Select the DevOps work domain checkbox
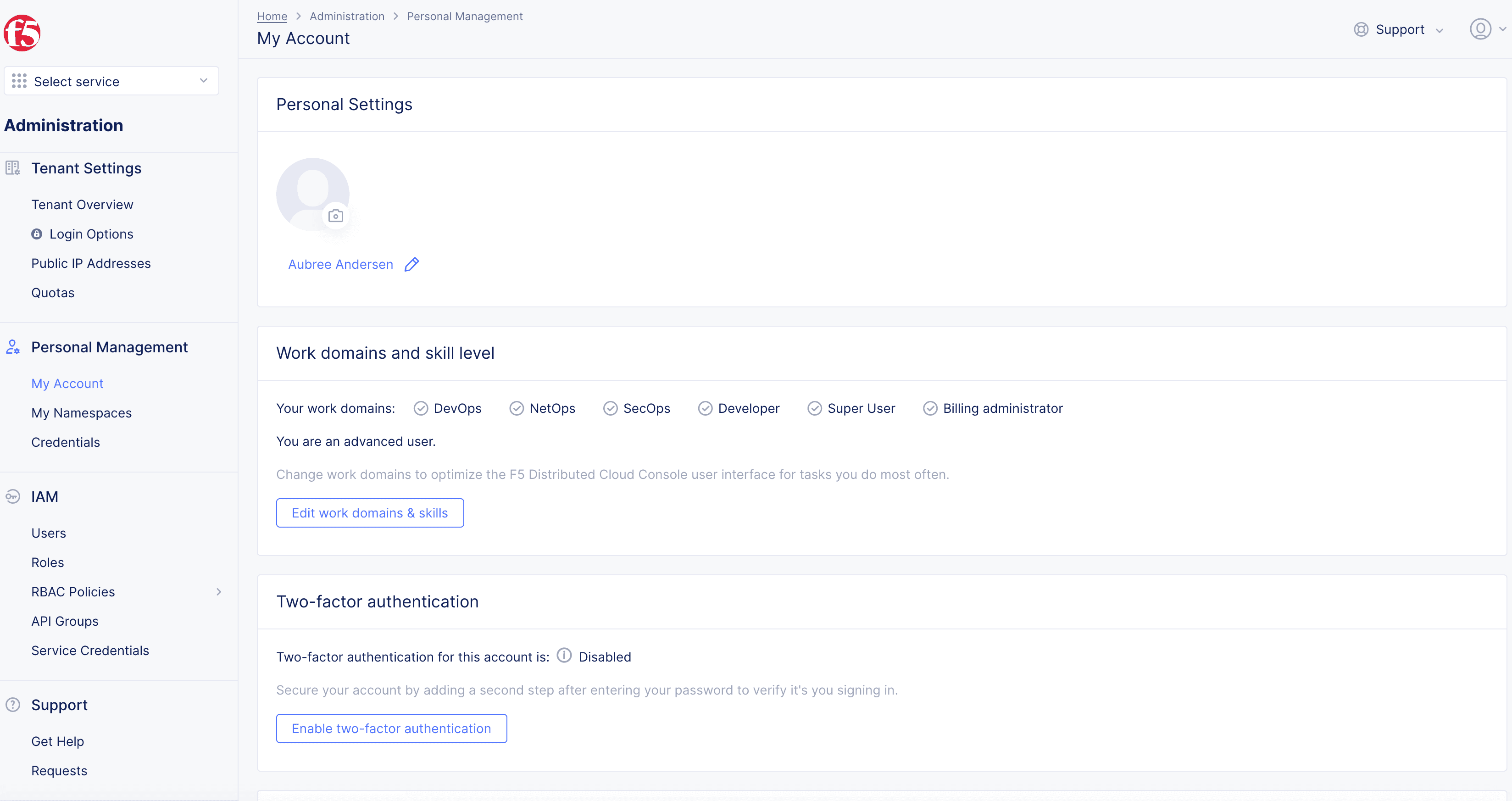 (x=420, y=408)
